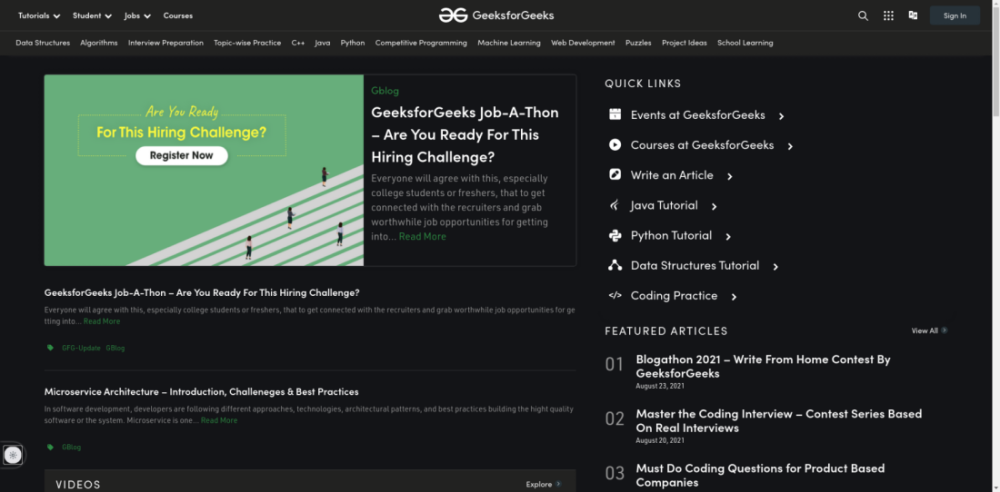Viewport: 1000px width, 492px height.
Task: Click the Sign In button
Action: (955, 15)
